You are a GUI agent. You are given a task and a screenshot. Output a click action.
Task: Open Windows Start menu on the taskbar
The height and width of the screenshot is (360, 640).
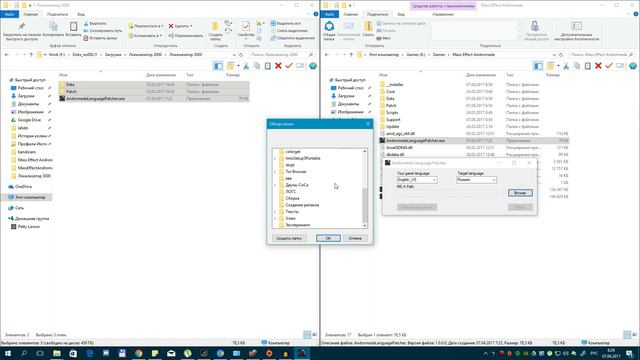(8, 353)
